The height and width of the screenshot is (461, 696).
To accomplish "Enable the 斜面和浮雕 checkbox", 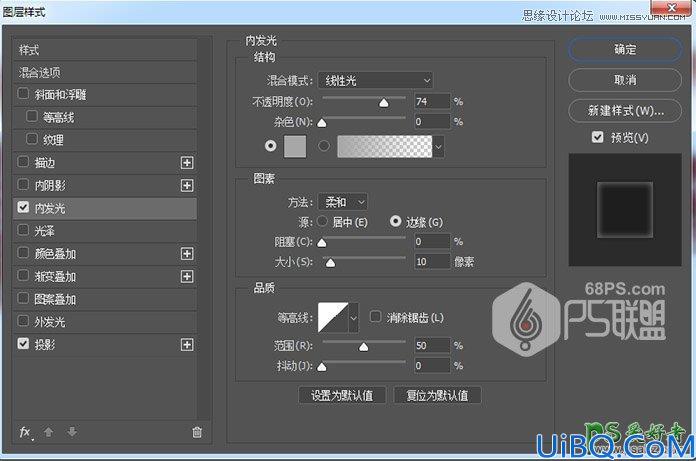I will (x=23, y=94).
